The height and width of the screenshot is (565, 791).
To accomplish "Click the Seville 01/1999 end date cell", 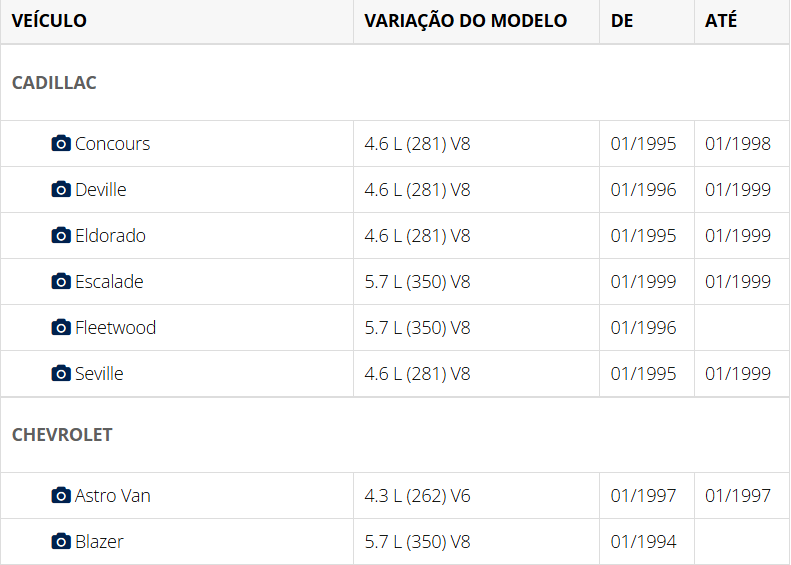I will [738, 374].
